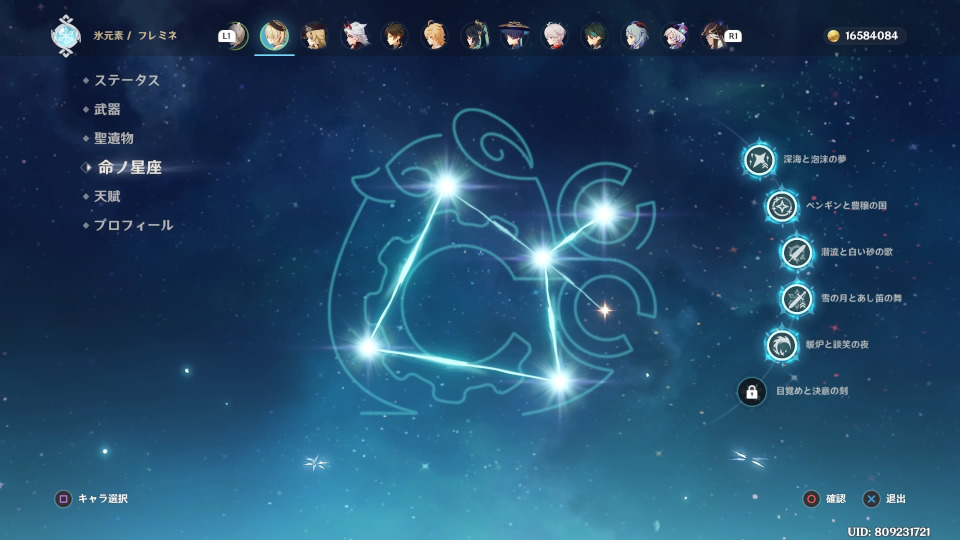
Task: Switch to blue-haired Ganyu avatar with horns
Action: coord(635,36)
